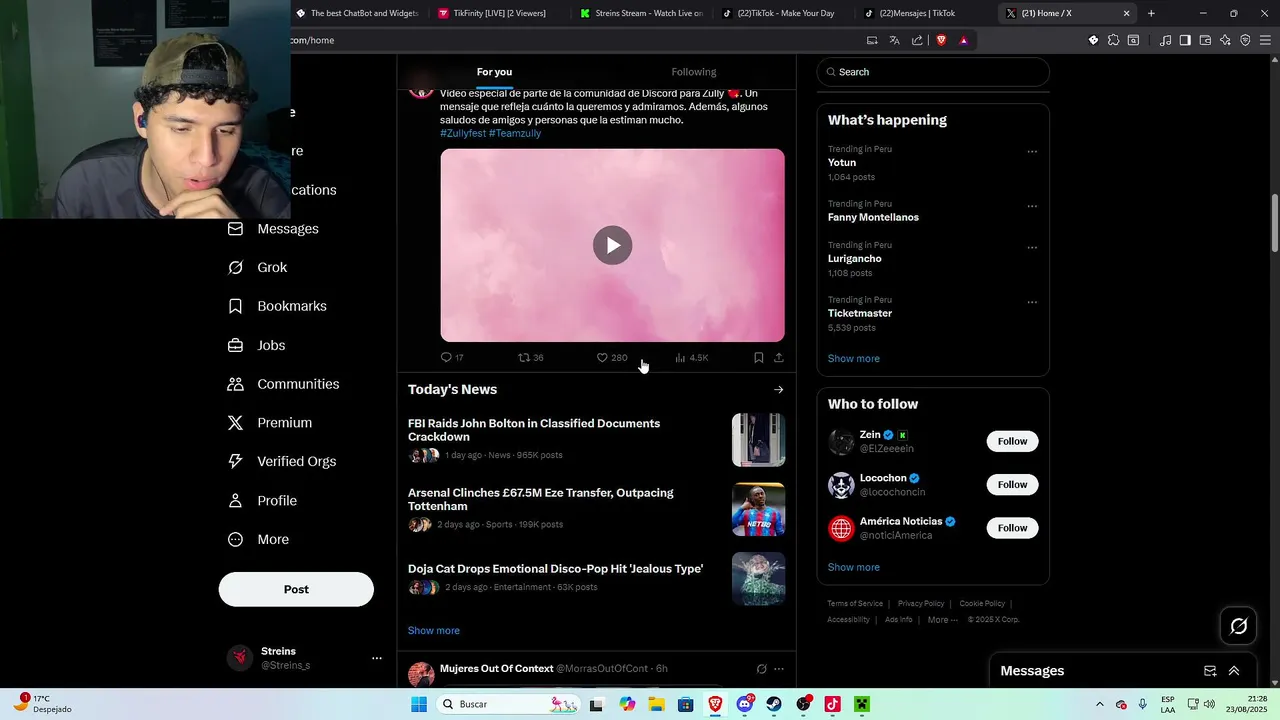Show more in Who to follow
Screen dimensions: 1280x720
[x=854, y=567]
